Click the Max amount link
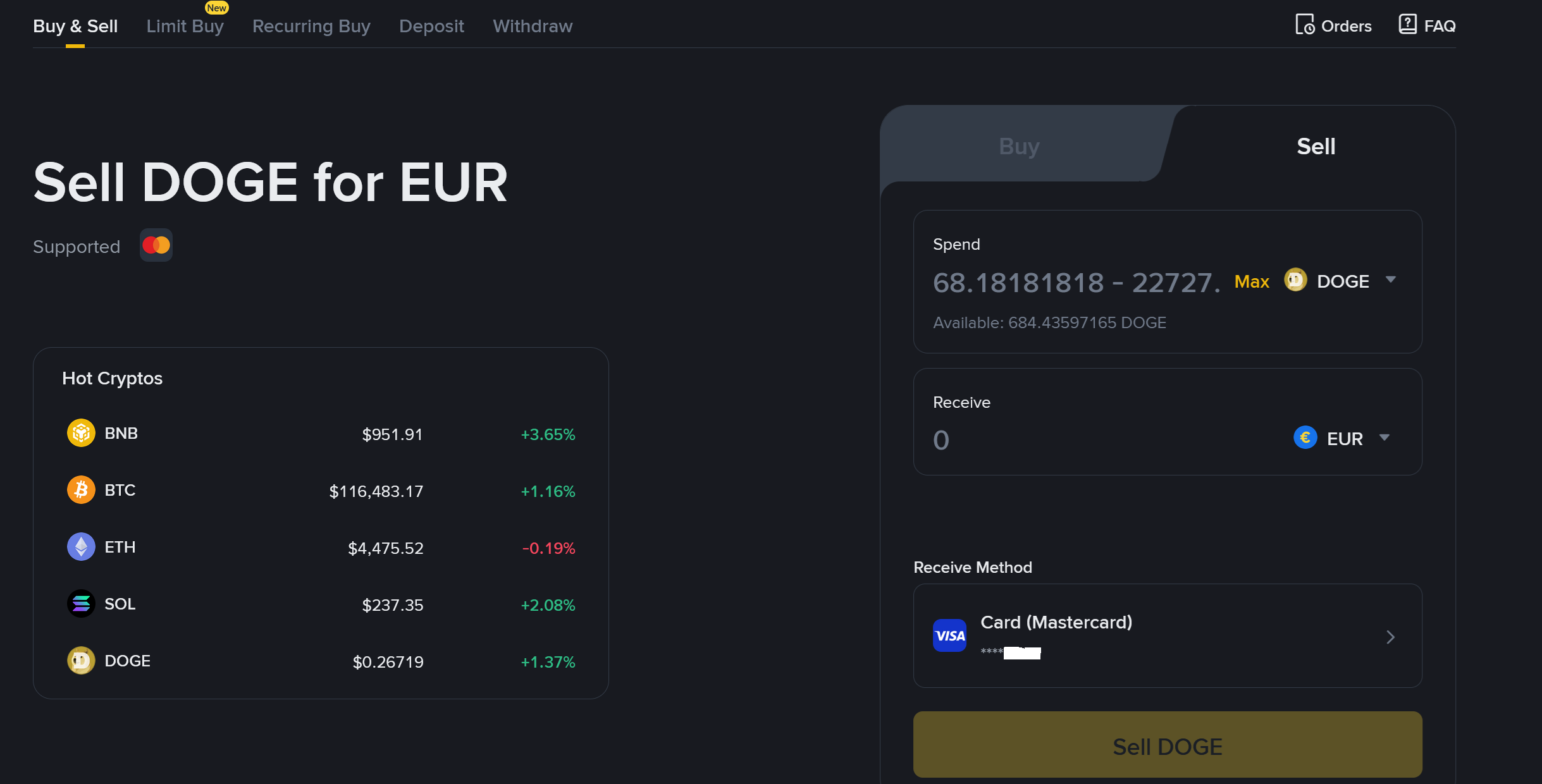The width and height of the screenshot is (1542, 784). [1252, 281]
